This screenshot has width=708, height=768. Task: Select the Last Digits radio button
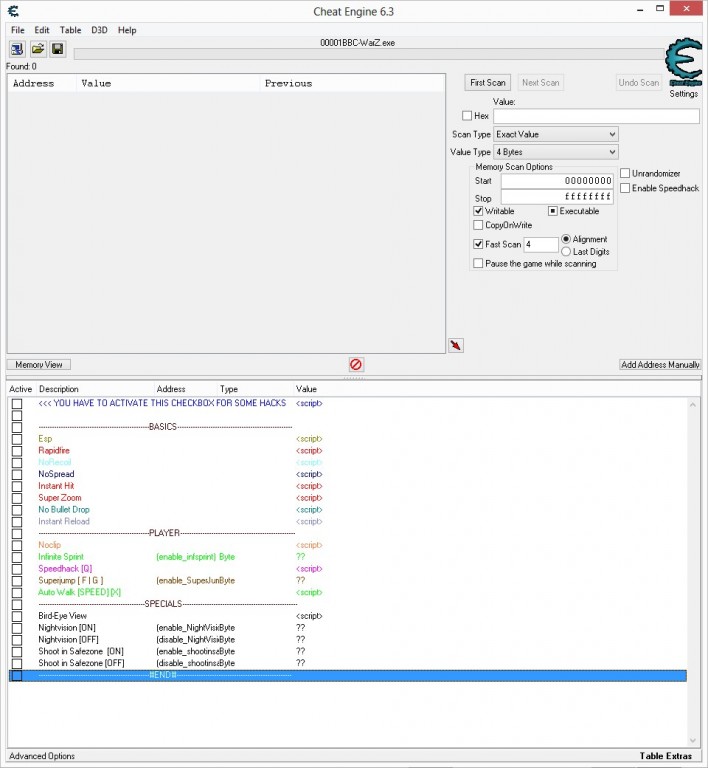click(567, 252)
